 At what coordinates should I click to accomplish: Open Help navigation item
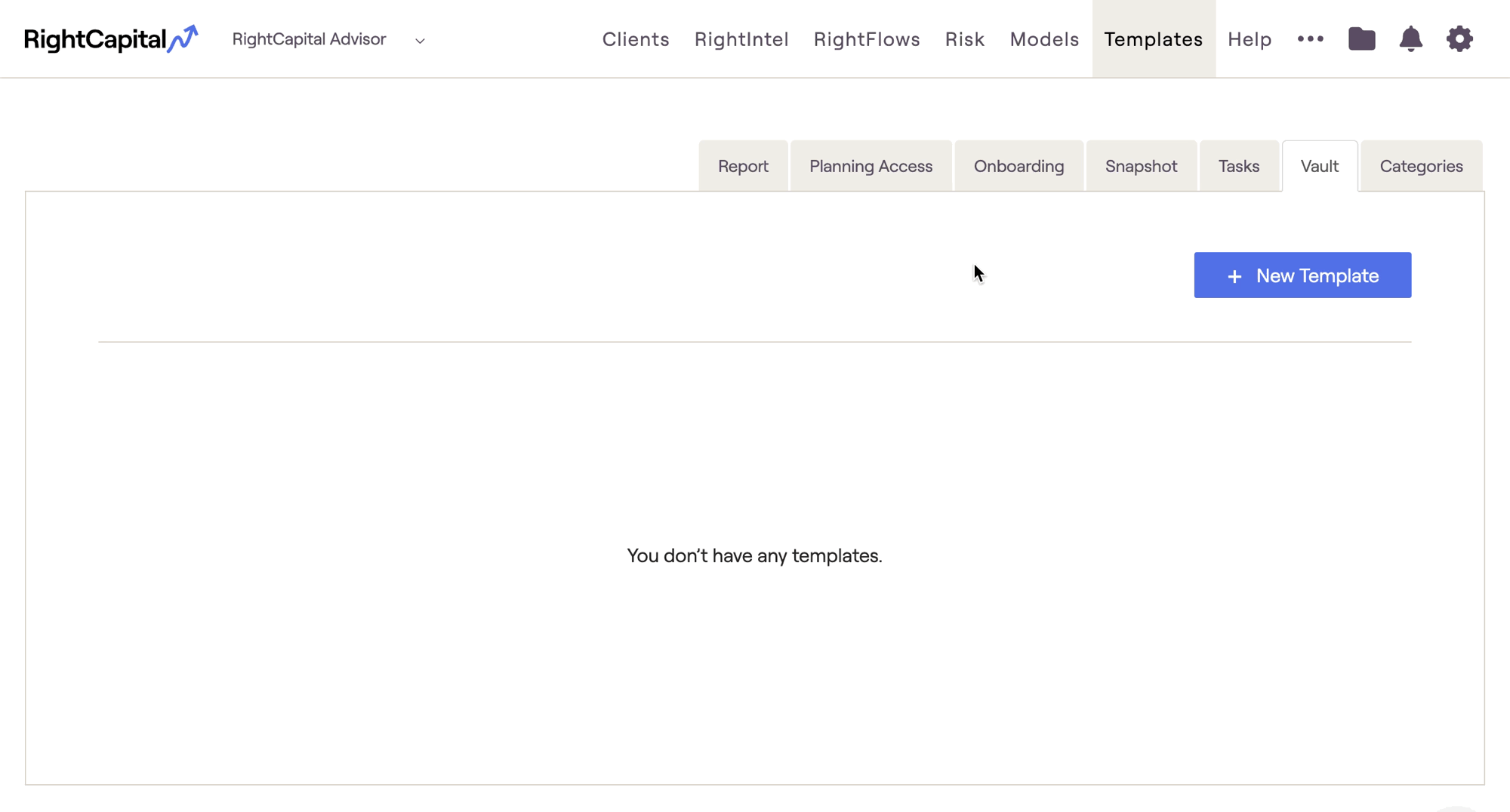click(1250, 39)
